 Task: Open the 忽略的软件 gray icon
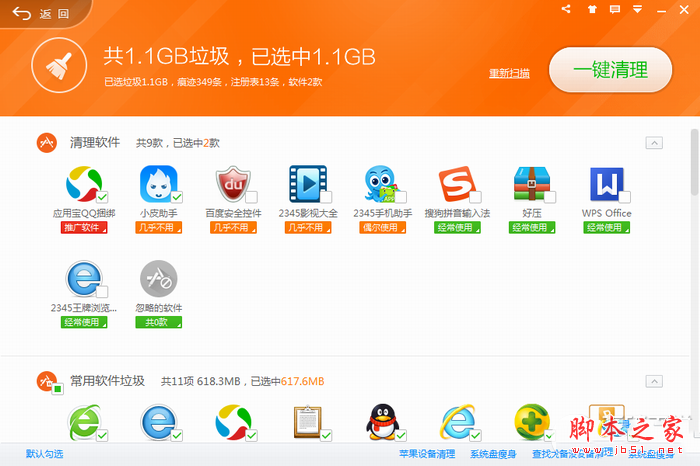[x=158, y=279]
